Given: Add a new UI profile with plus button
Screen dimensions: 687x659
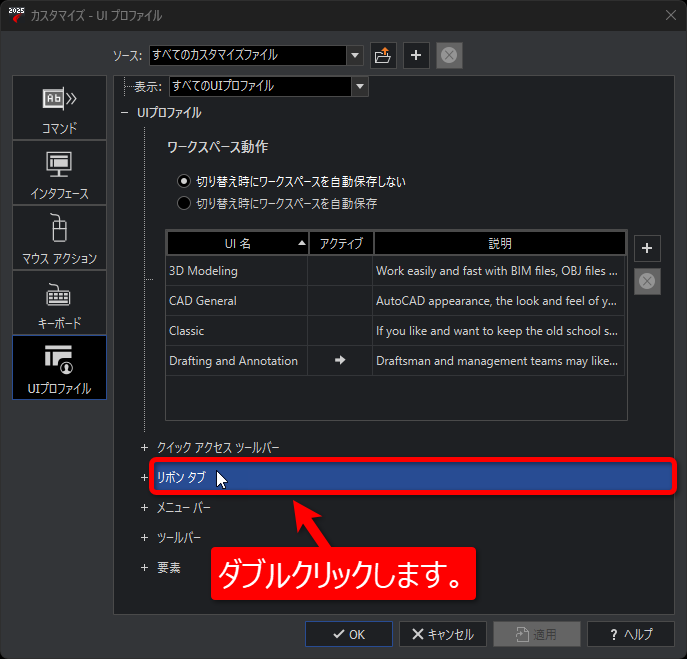Looking at the screenshot, I should point(647,248).
